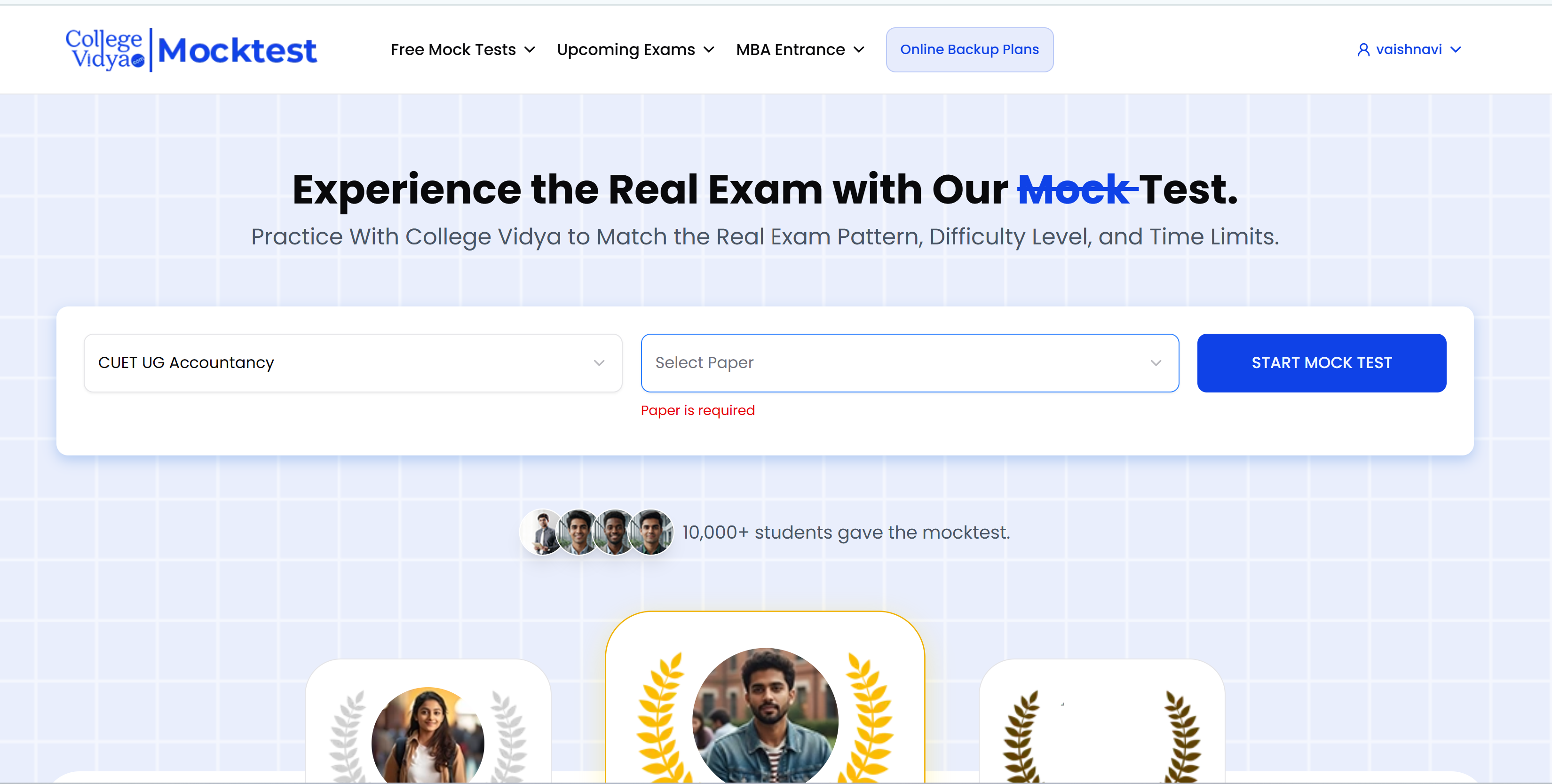Click the chevron beside MBA Entrance

pos(859,49)
